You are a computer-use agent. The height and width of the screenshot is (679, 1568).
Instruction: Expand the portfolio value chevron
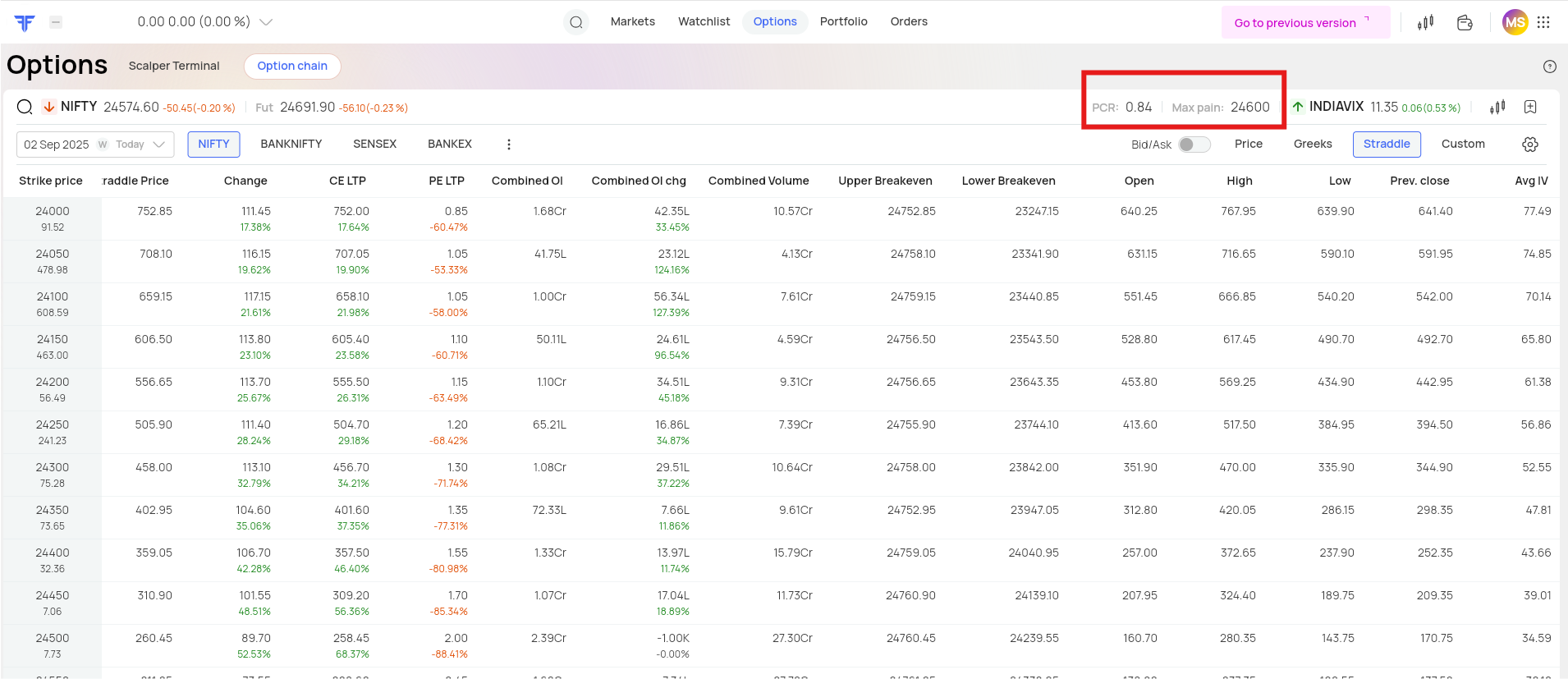tap(266, 22)
